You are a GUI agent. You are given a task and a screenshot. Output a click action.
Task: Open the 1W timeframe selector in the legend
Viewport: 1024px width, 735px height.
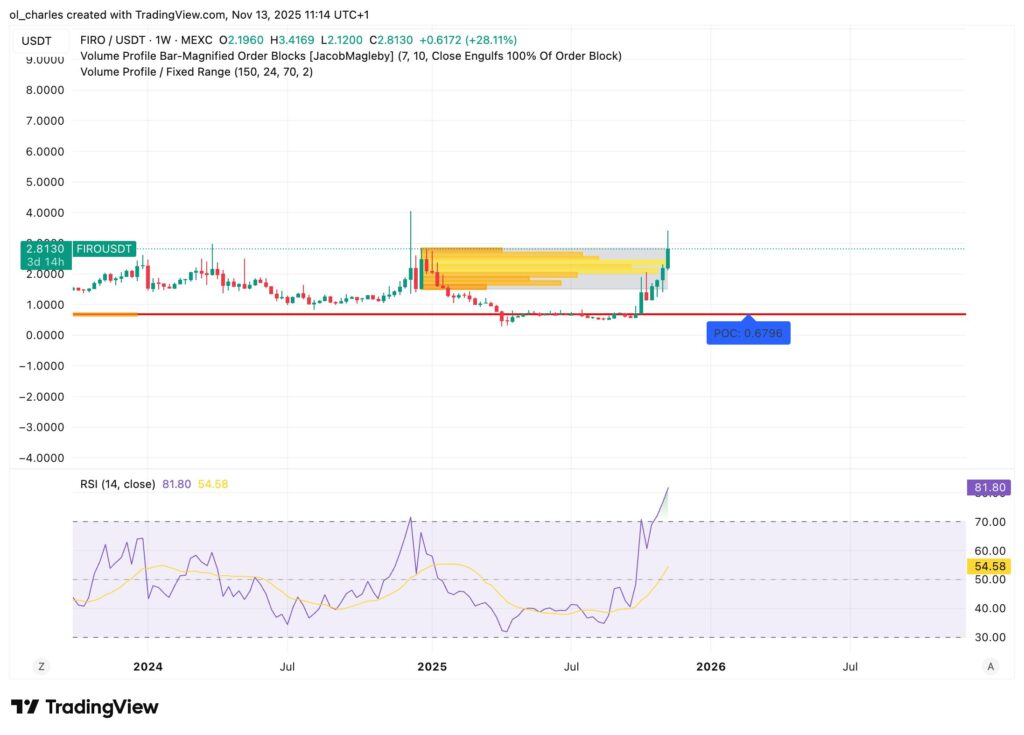[x=160, y=40]
